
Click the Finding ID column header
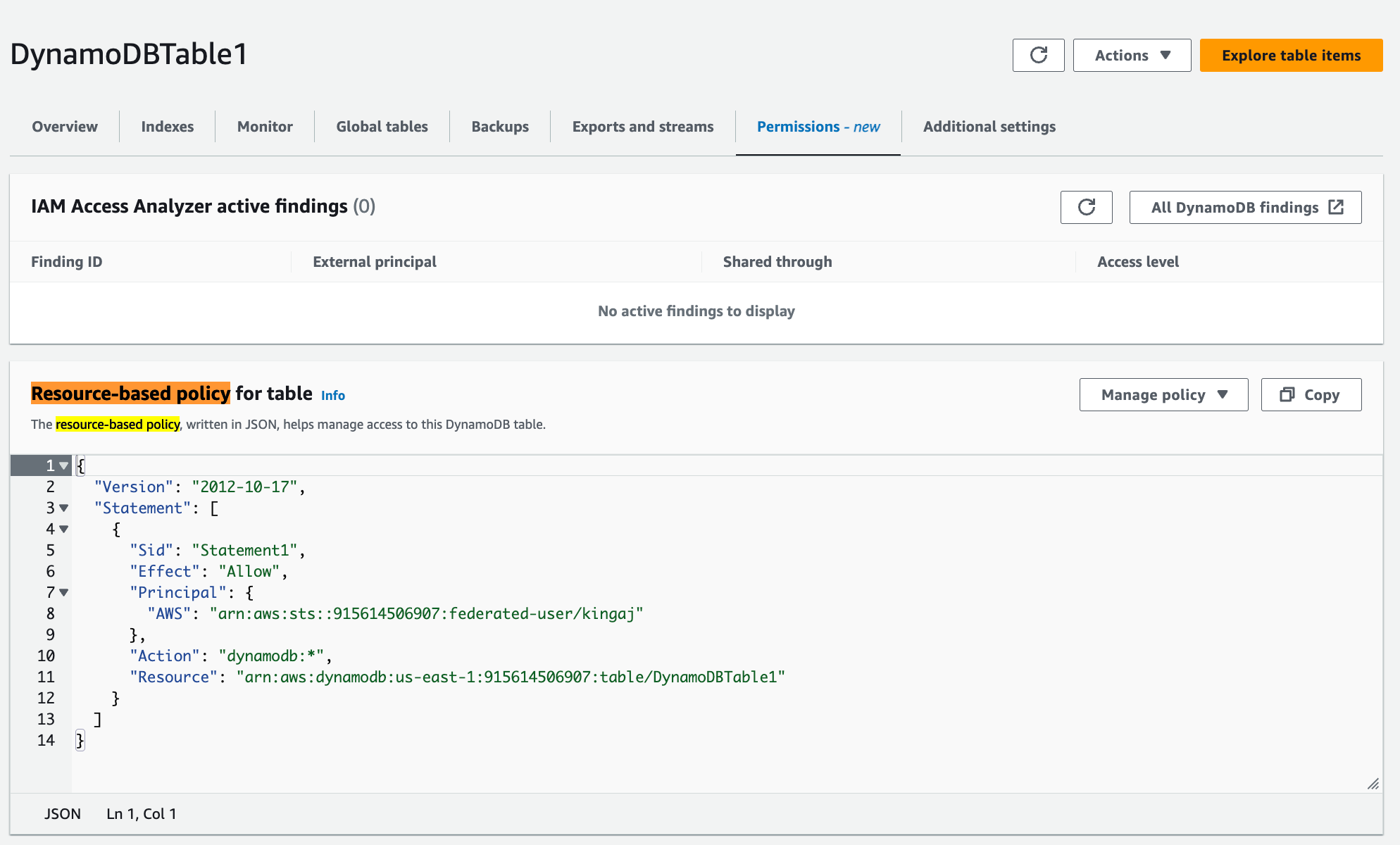[x=67, y=262]
